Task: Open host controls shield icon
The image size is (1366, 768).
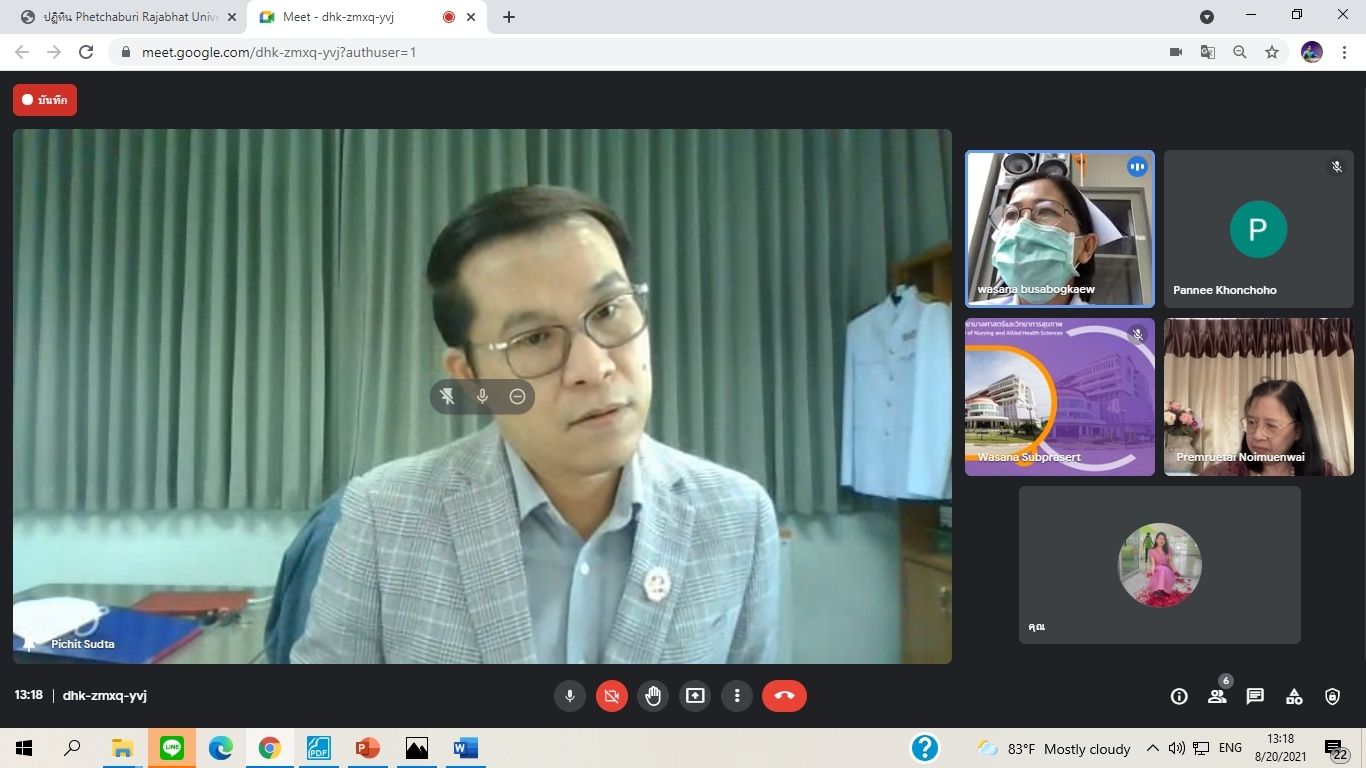Action: [1332, 696]
